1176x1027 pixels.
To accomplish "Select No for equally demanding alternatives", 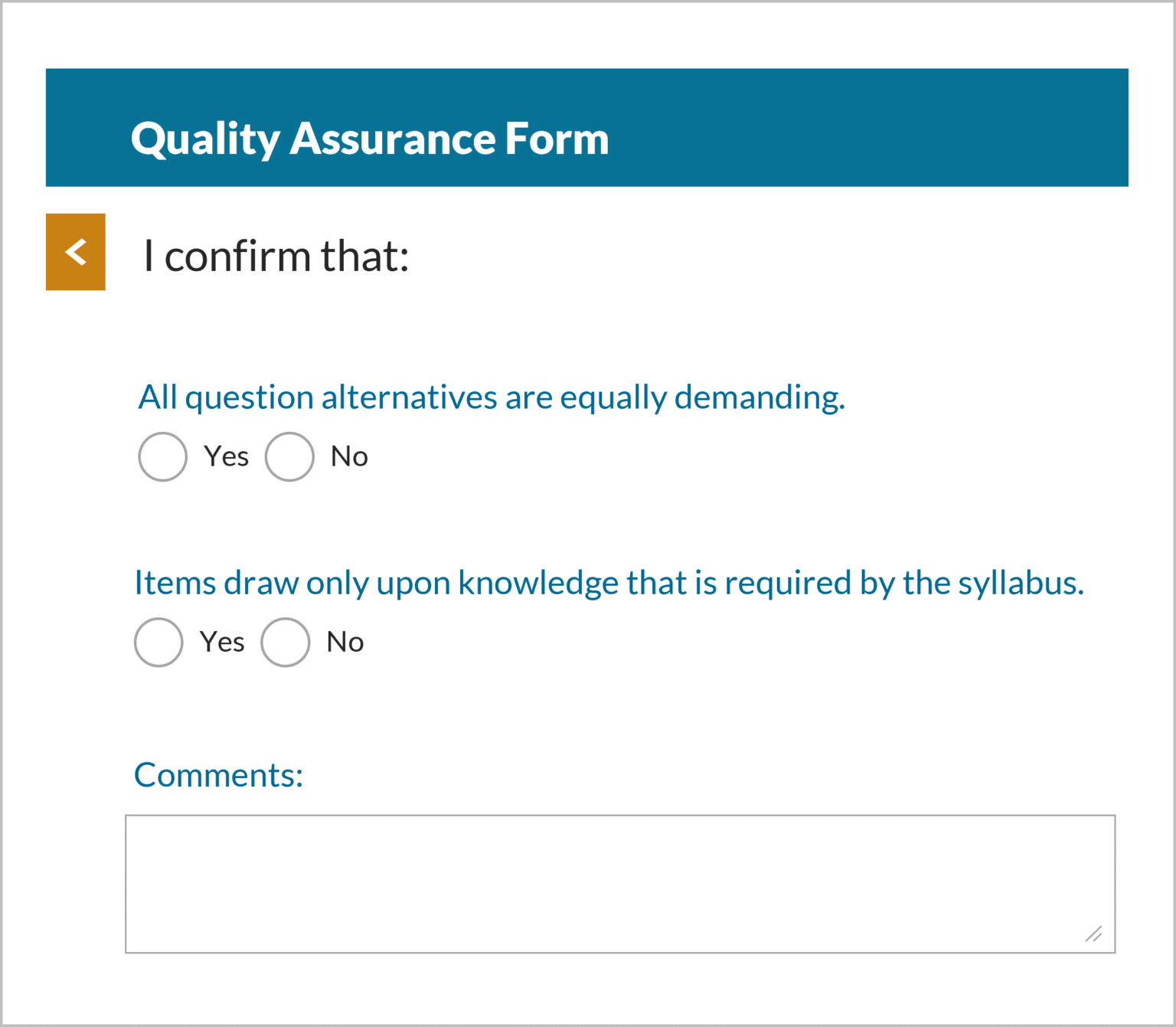I will (x=289, y=457).
